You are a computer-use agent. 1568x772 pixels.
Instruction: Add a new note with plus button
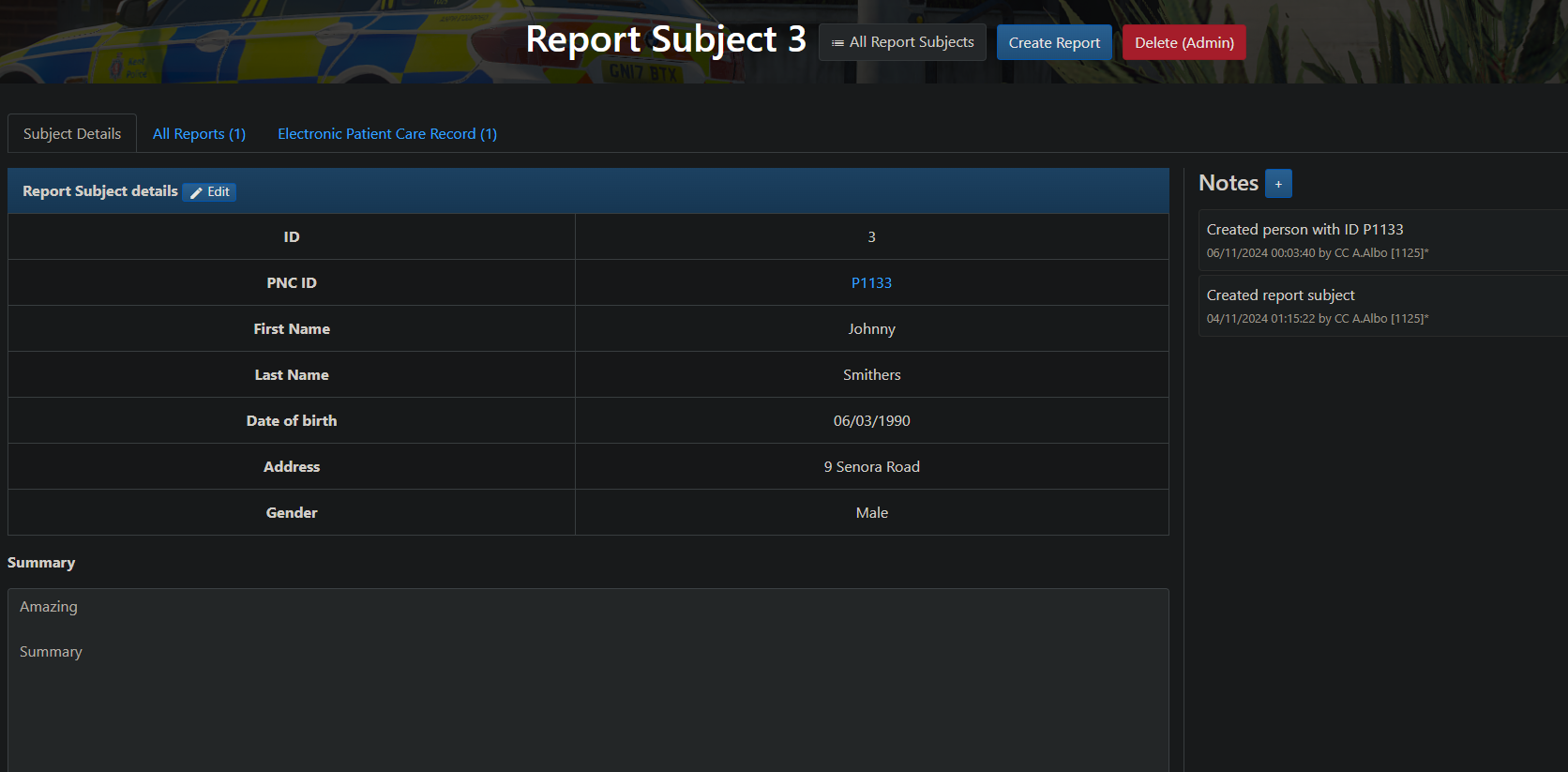(x=1278, y=184)
